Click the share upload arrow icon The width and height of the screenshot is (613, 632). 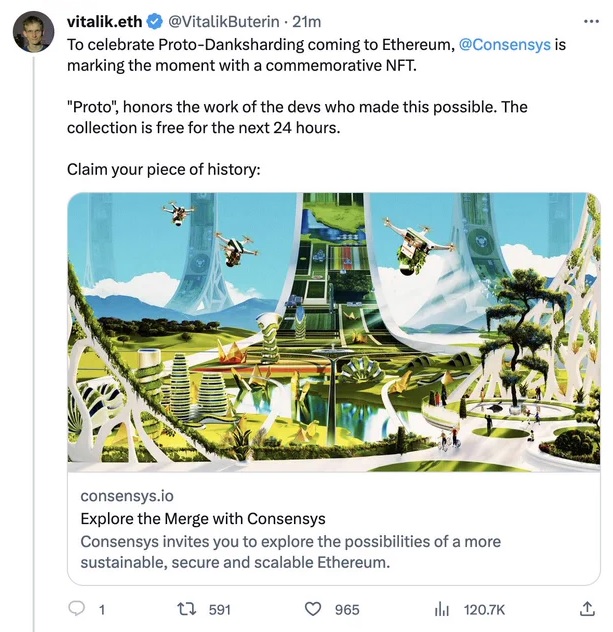(x=587, y=609)
